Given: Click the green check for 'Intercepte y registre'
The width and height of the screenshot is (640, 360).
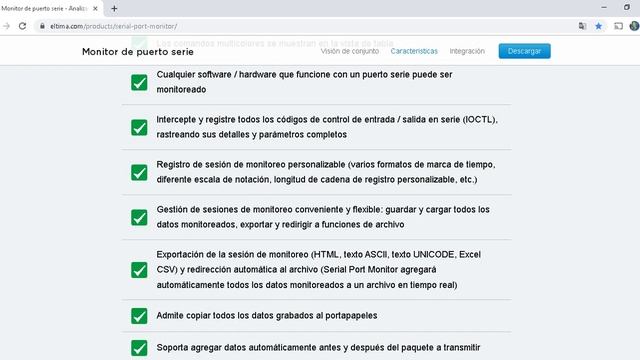Looking at the screenshot, I should pos(139,127).
